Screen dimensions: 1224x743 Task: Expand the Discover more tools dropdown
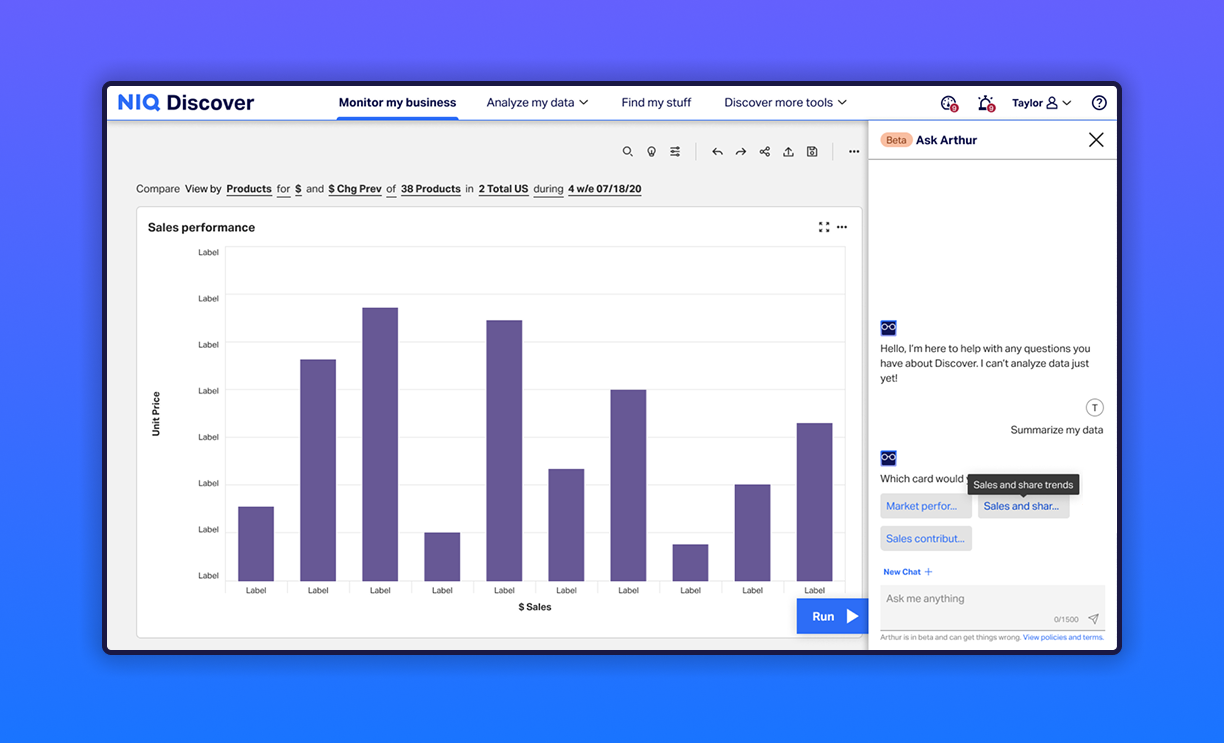(785, 103)
